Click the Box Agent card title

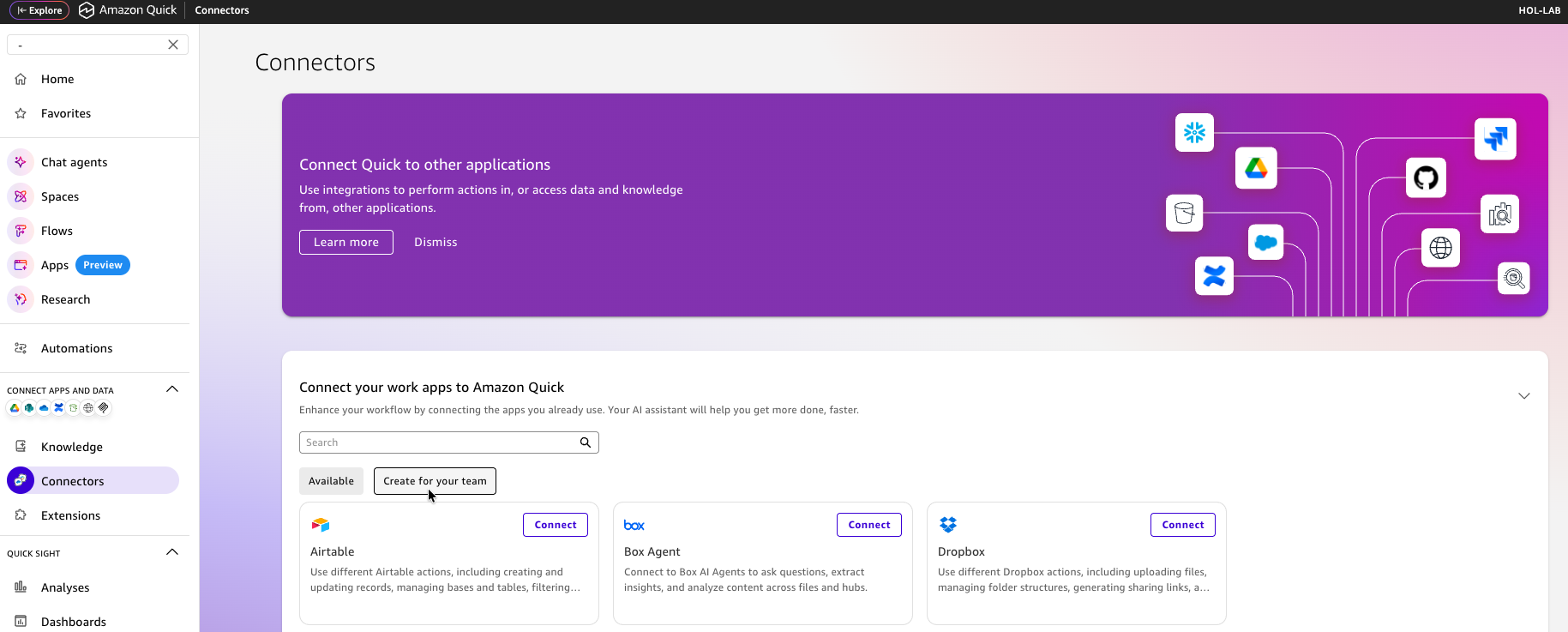pyautogui.click(x=652, y=551)
